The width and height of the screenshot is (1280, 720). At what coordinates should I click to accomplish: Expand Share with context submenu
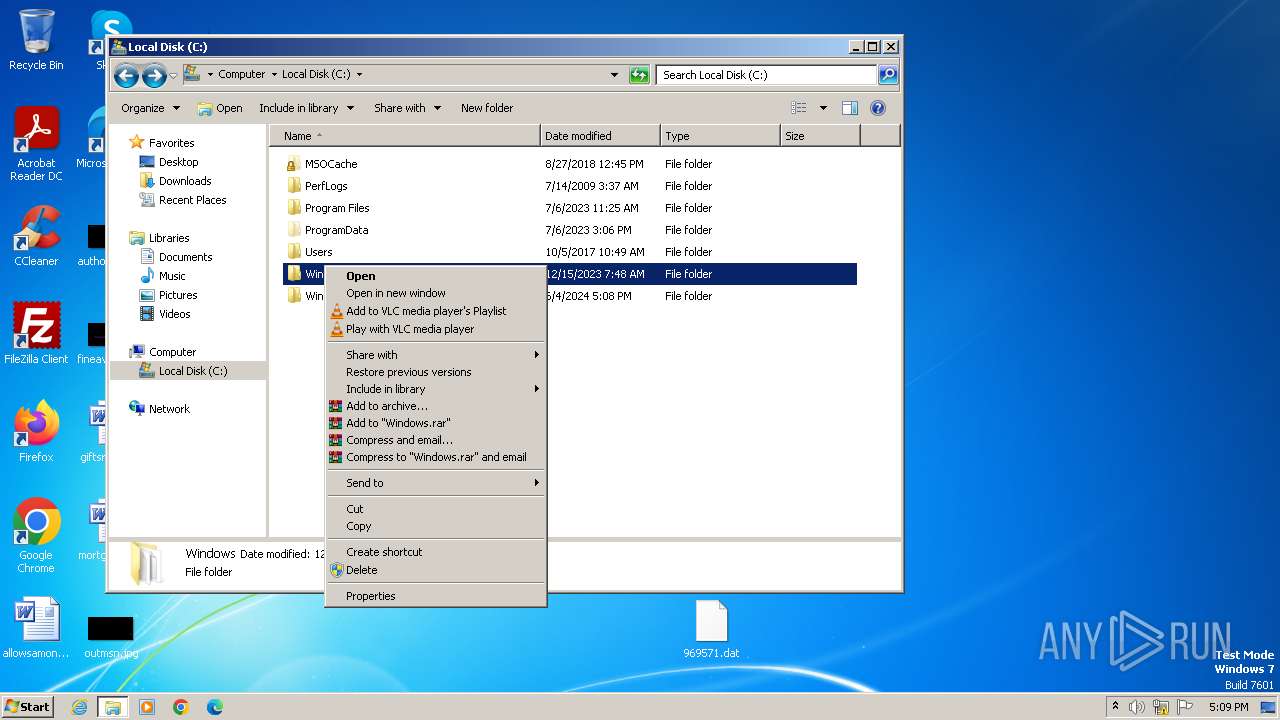click(x=436, y=355)
